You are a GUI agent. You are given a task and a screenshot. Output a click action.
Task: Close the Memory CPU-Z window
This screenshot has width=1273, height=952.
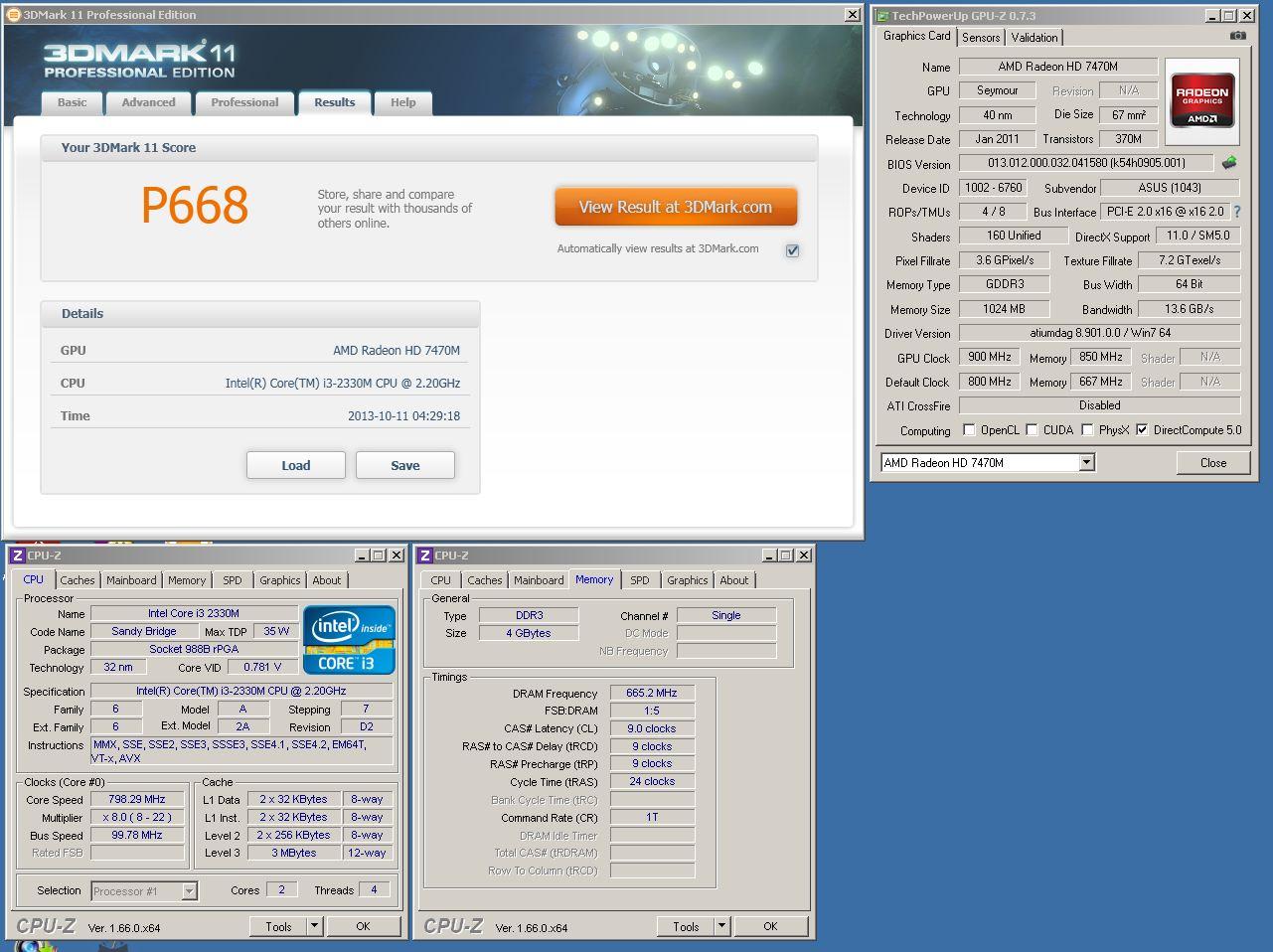804,555
